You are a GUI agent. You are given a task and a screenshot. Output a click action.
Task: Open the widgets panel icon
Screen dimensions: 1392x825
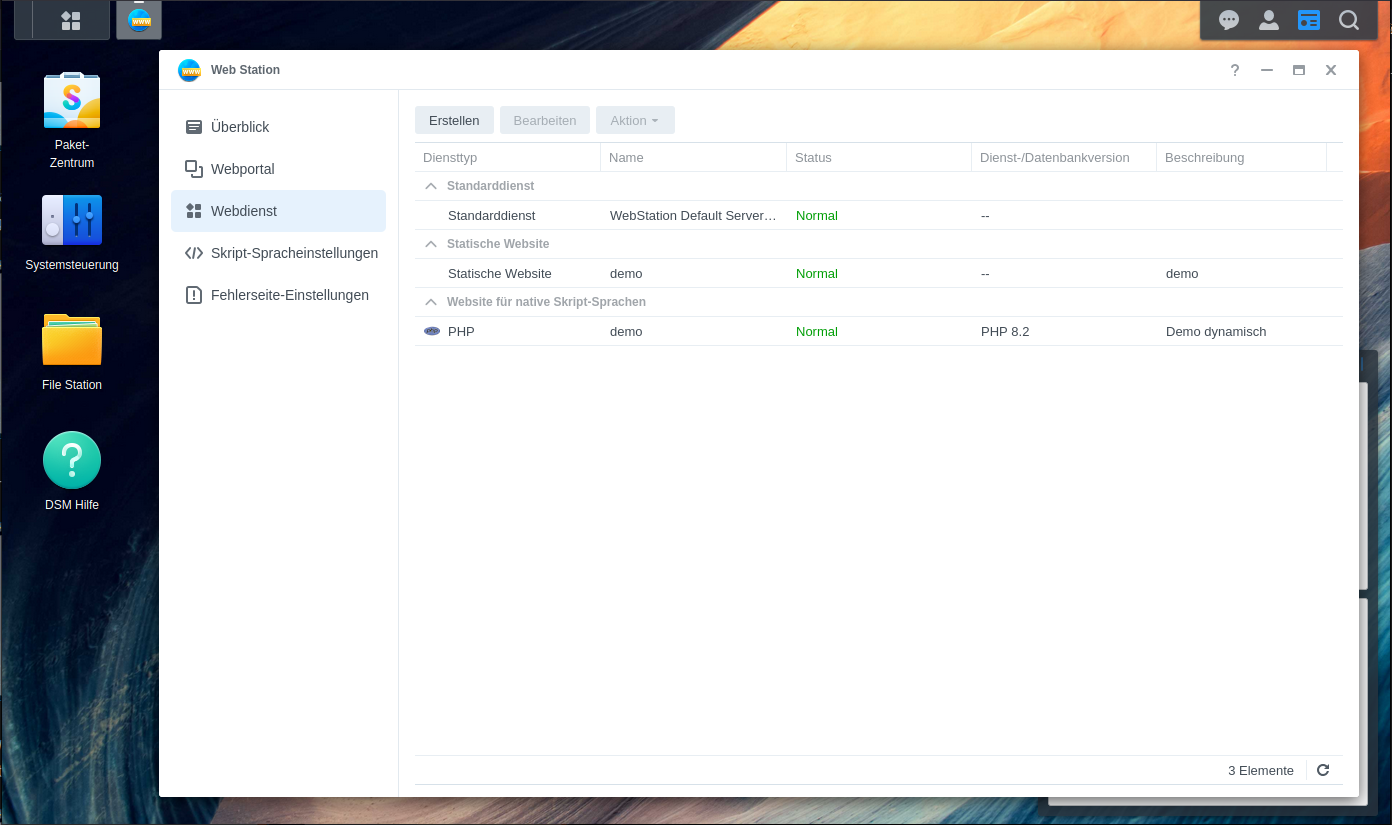click(x=1309, y=20)
